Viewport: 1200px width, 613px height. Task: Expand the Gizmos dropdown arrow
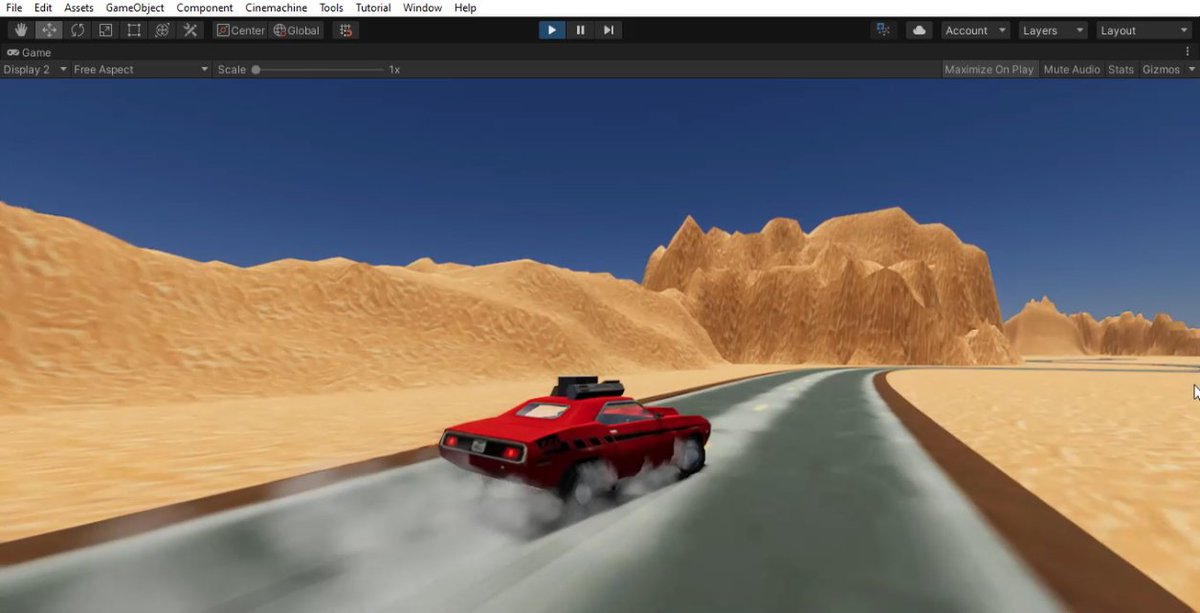point(1191,69)
